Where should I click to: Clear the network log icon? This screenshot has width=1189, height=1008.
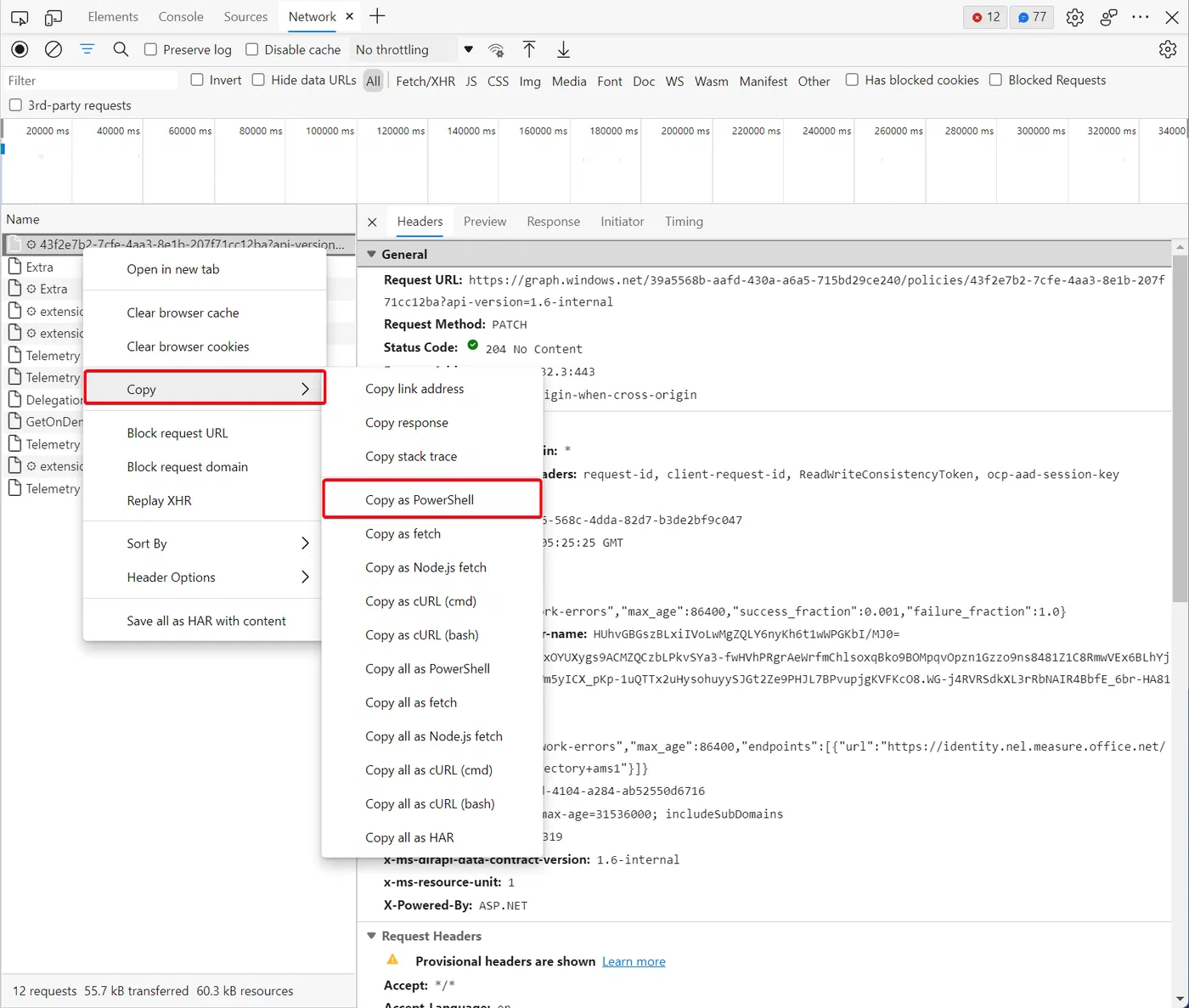tap(54, 49)
